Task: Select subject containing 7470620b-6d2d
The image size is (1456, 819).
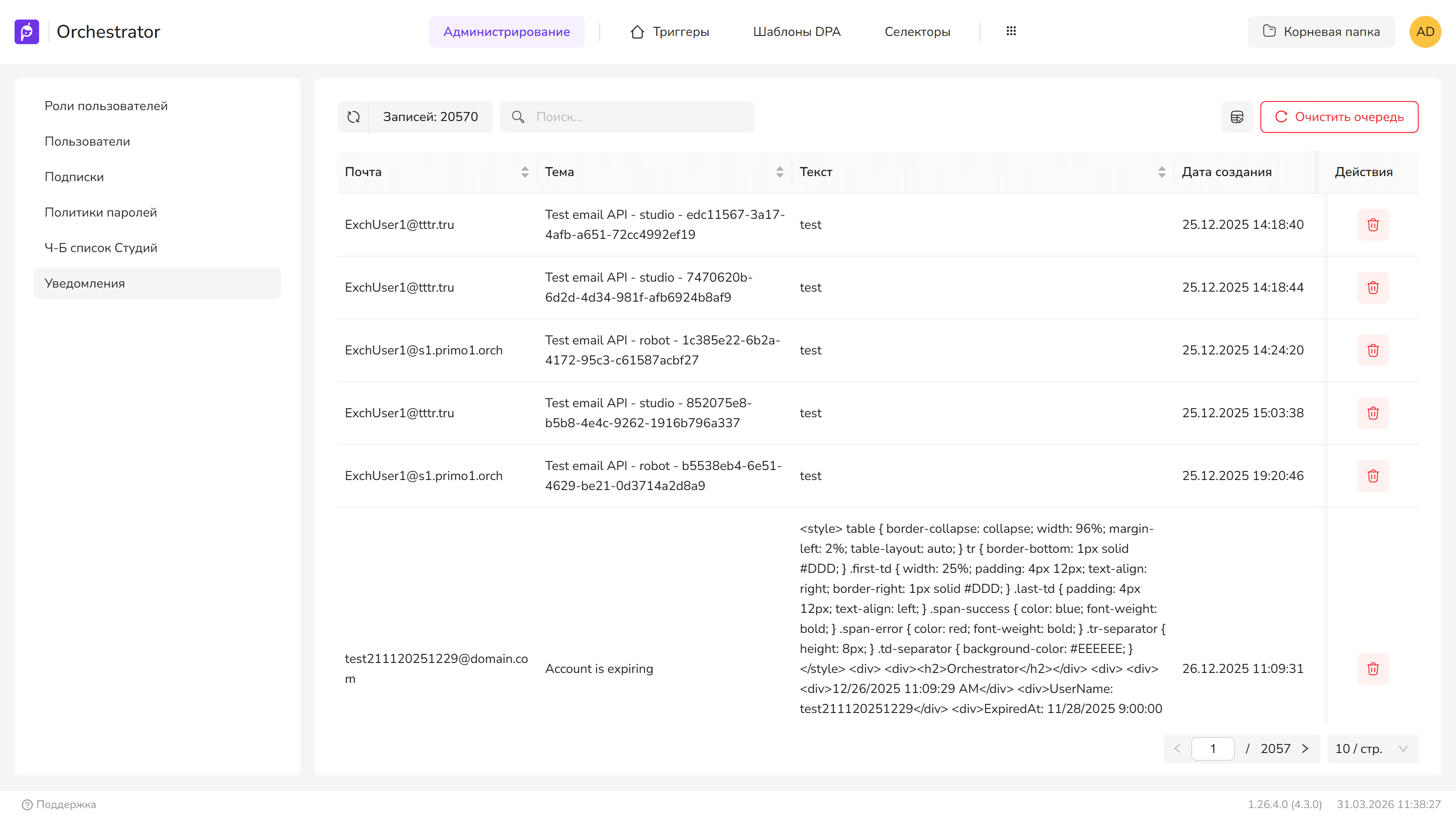Action: click(648, 288)
